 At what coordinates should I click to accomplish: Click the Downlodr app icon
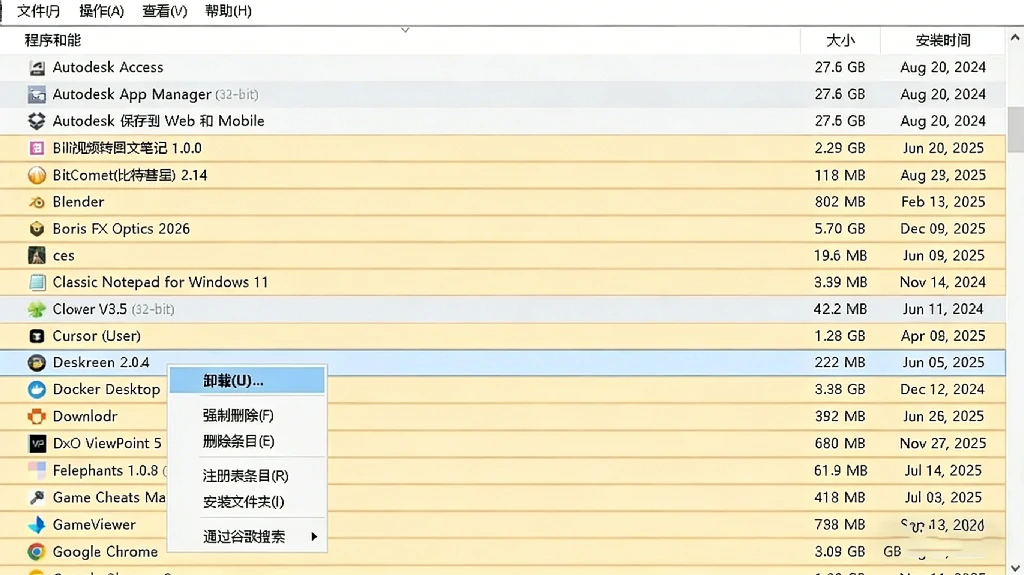tap(37, 416)
